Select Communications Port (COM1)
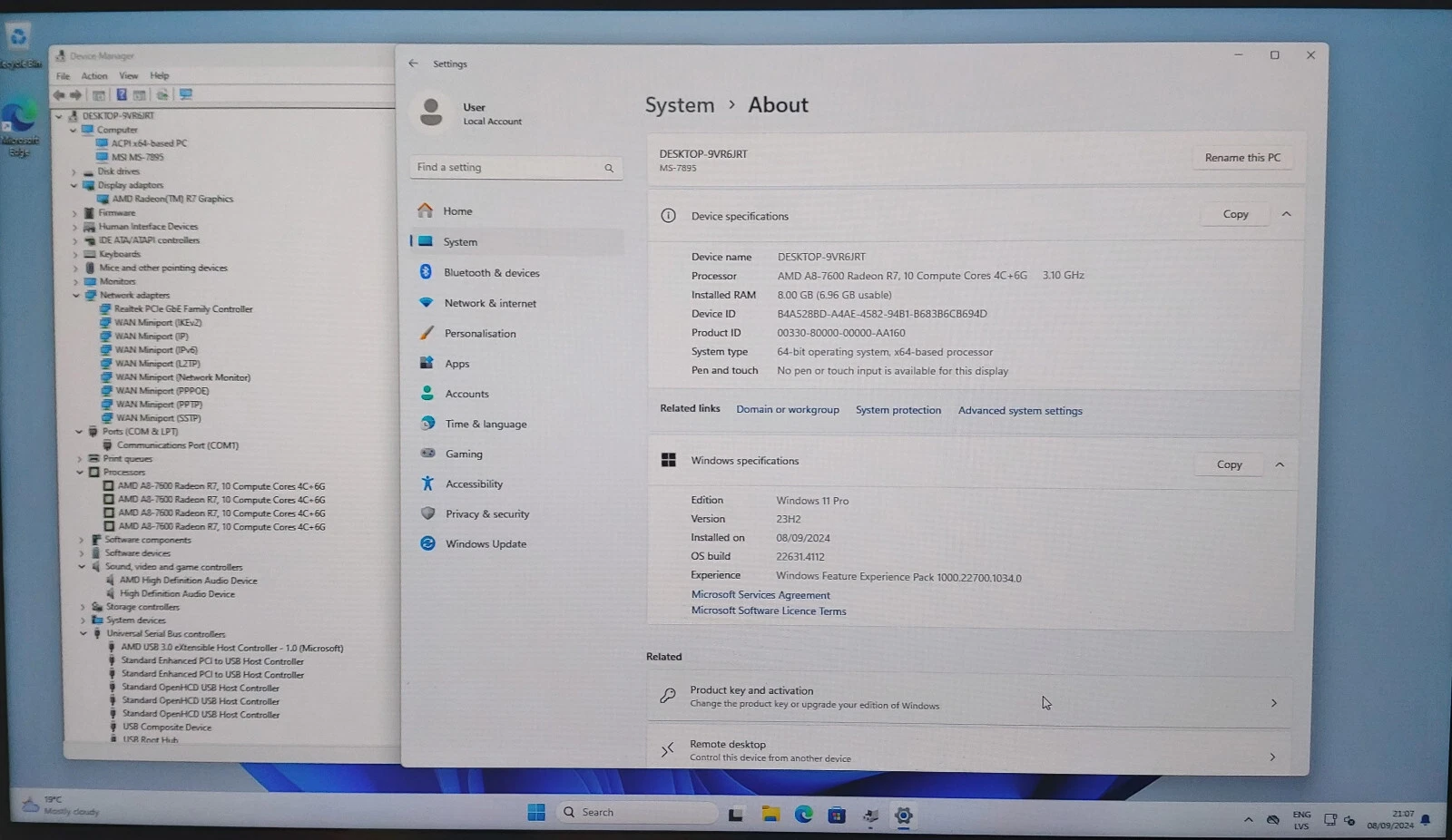1452x840 pixels. click(x=177, y=445)
